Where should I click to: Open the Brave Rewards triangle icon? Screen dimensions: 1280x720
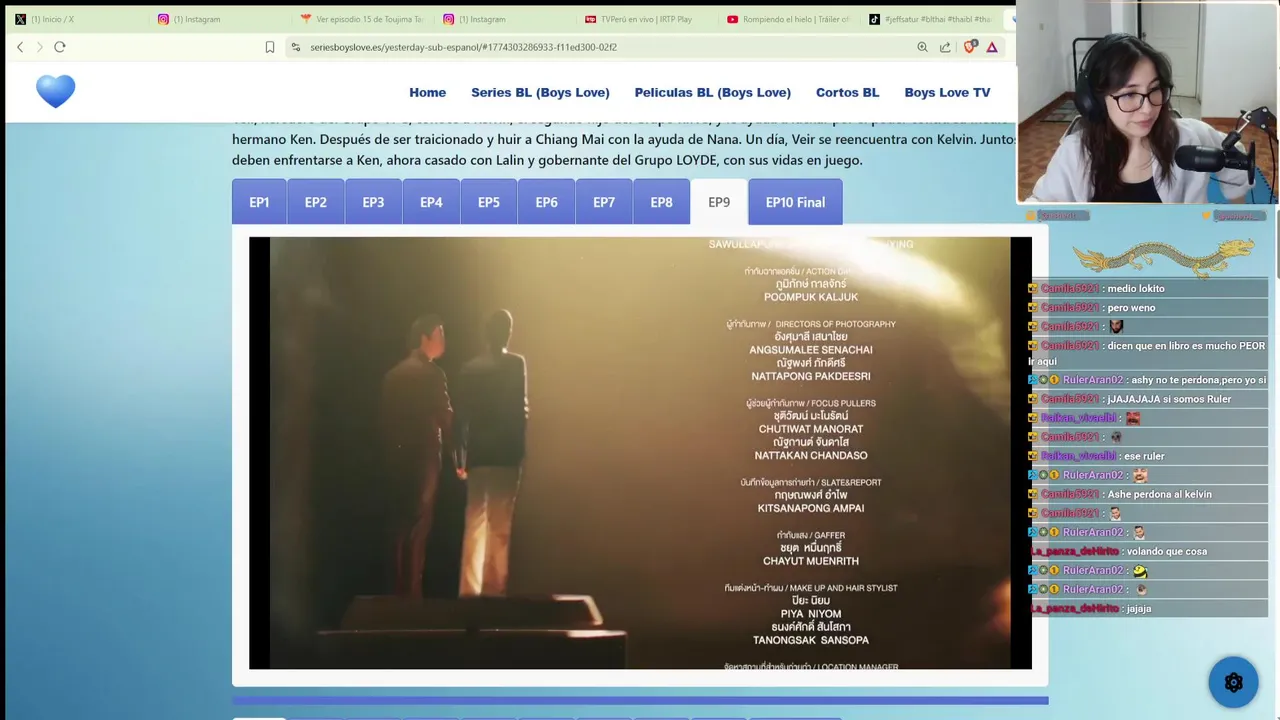(x=992, y=47)
